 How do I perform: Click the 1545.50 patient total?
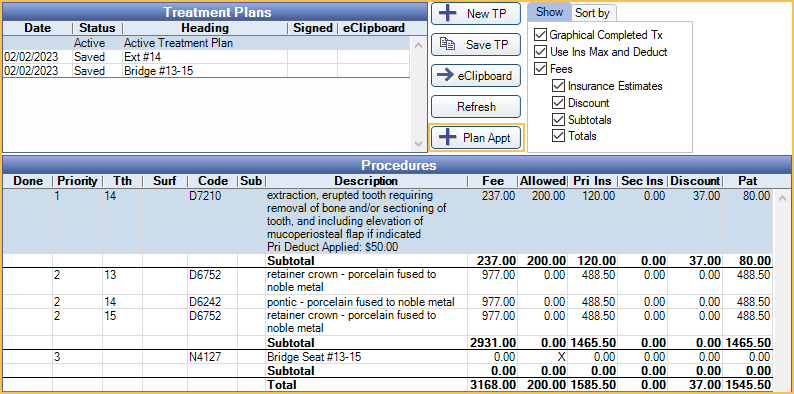[748, 385]
